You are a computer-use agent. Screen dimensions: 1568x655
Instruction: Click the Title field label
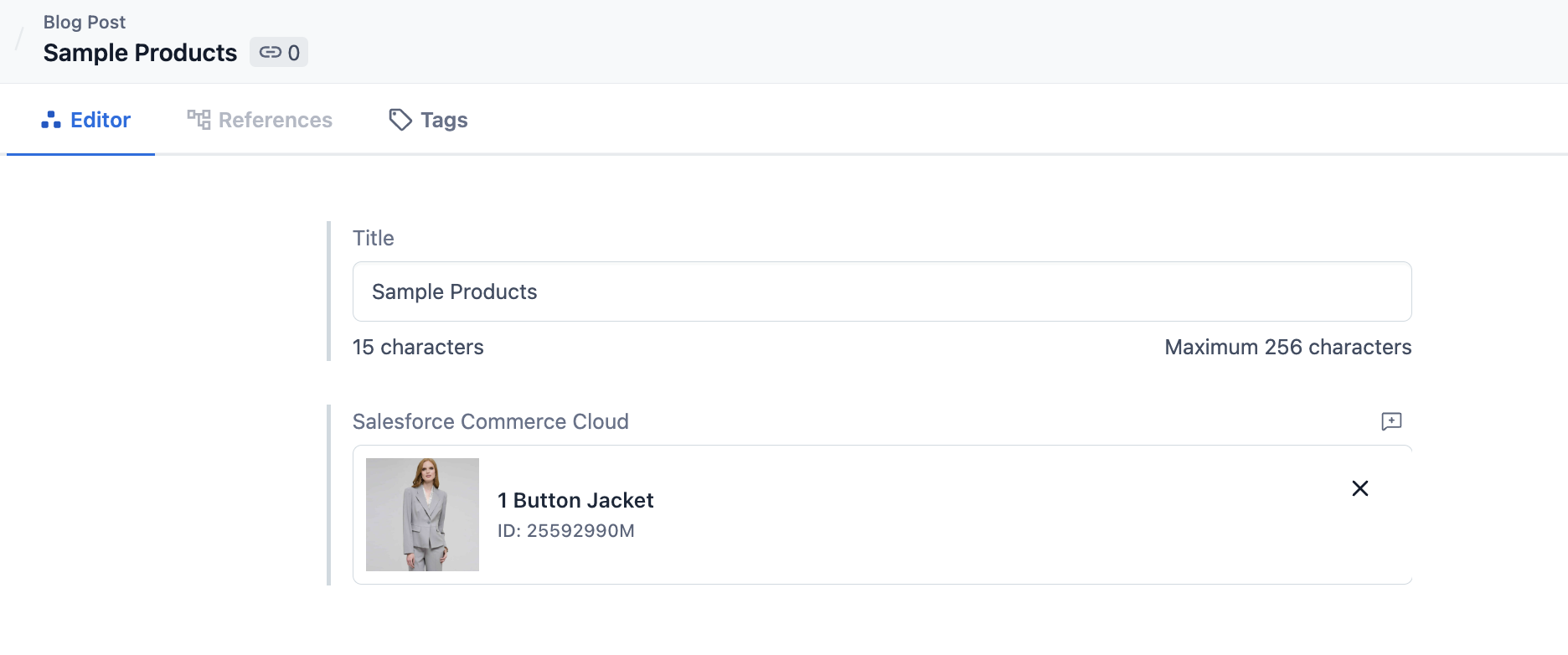pos(373,238)
